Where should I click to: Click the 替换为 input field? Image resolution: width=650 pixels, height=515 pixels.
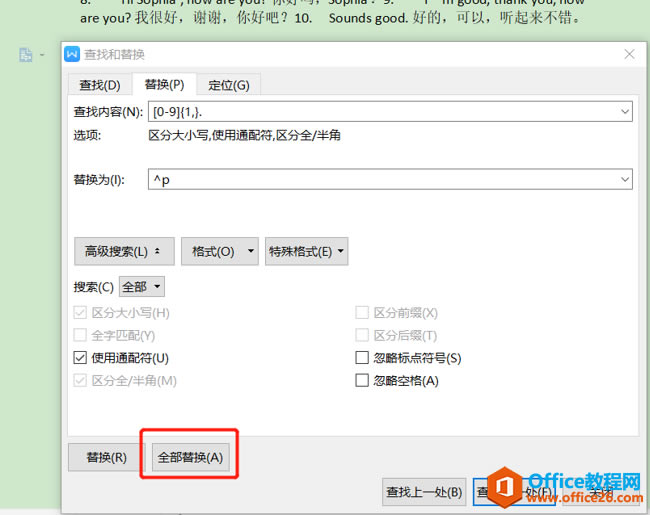390,179
